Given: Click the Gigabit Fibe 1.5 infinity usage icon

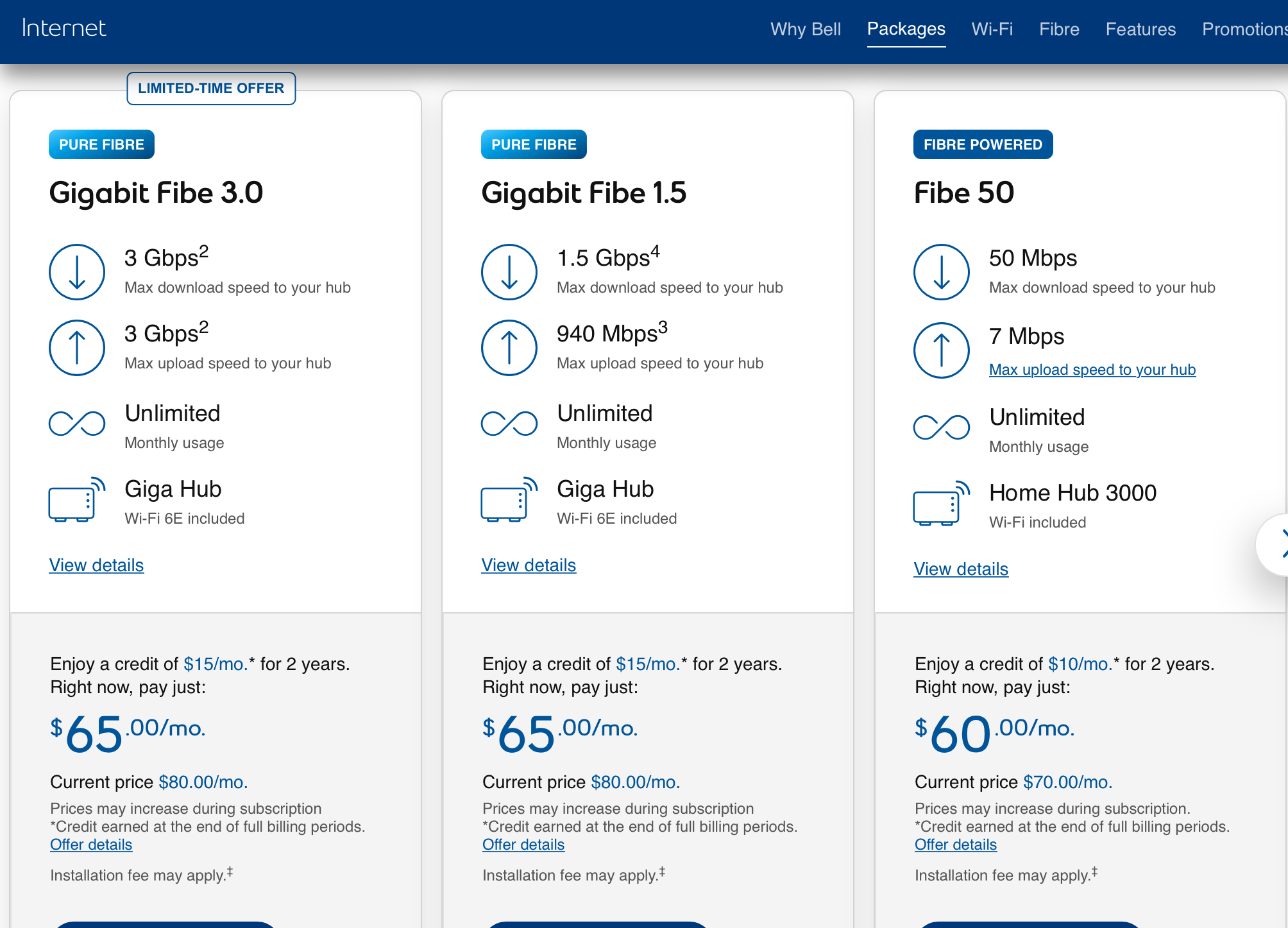Looking at the screenshot, I should point(509,424).
